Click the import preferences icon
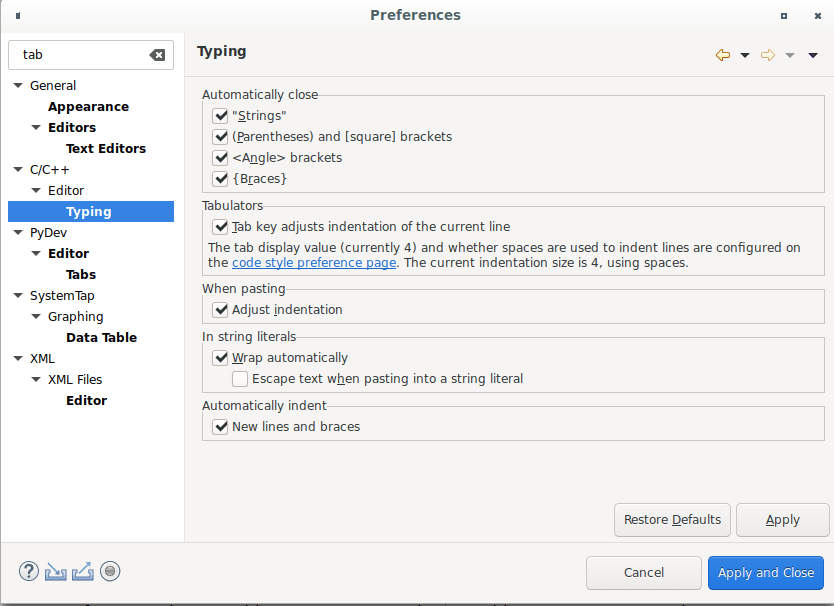 [56, 572]
